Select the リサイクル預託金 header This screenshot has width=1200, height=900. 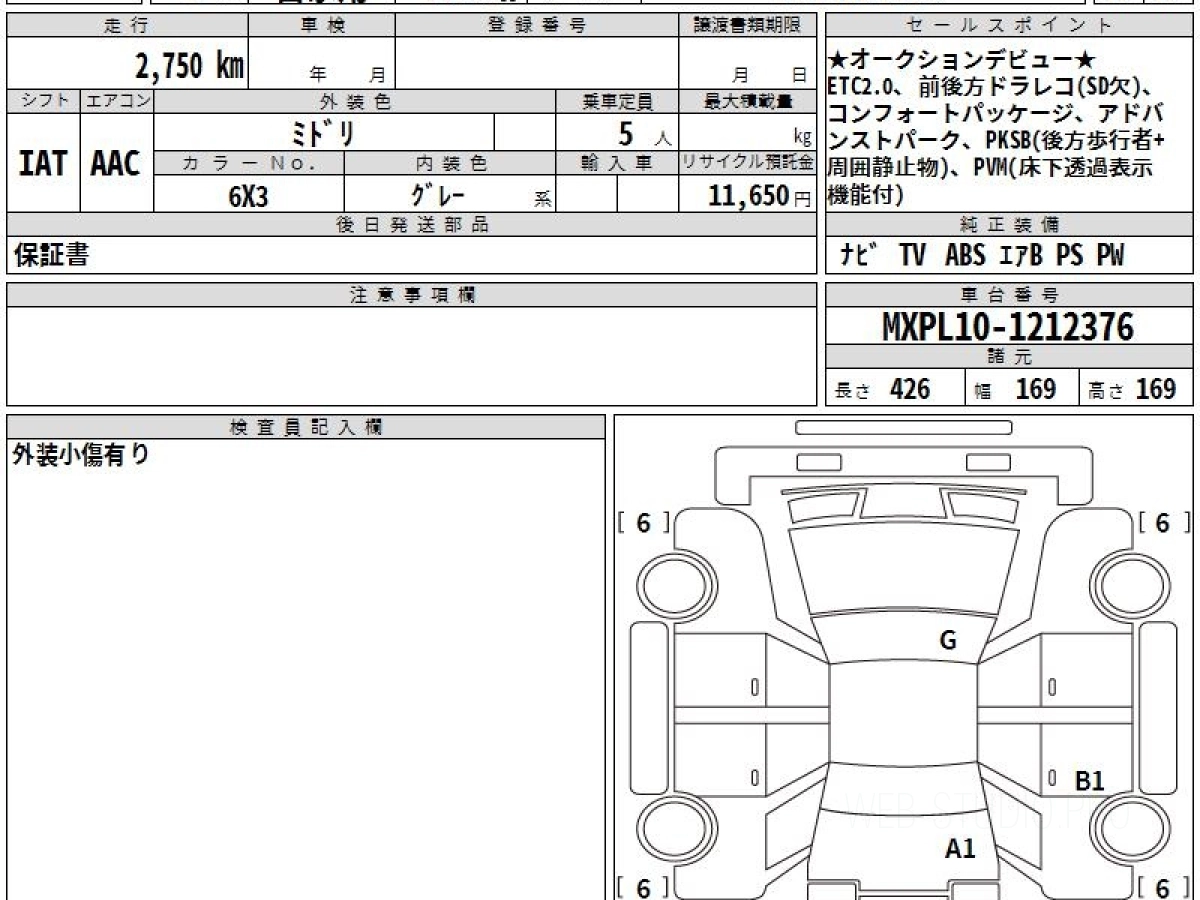point(748,163)
